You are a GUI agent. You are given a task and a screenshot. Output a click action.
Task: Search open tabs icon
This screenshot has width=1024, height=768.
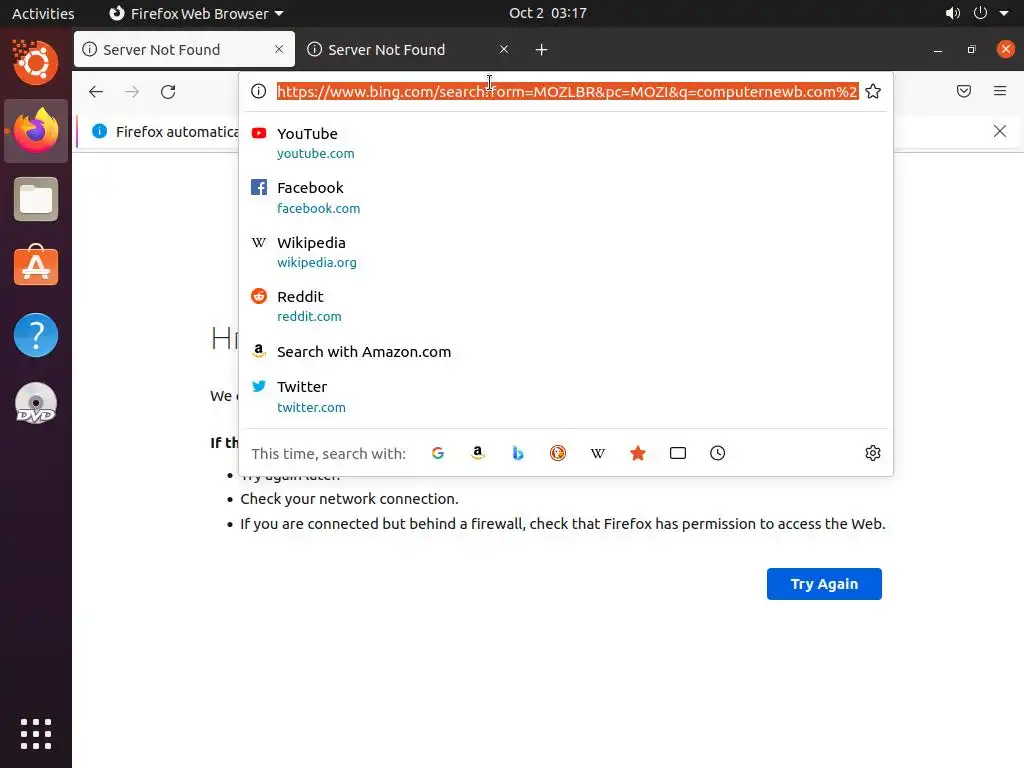click(678, 453)
